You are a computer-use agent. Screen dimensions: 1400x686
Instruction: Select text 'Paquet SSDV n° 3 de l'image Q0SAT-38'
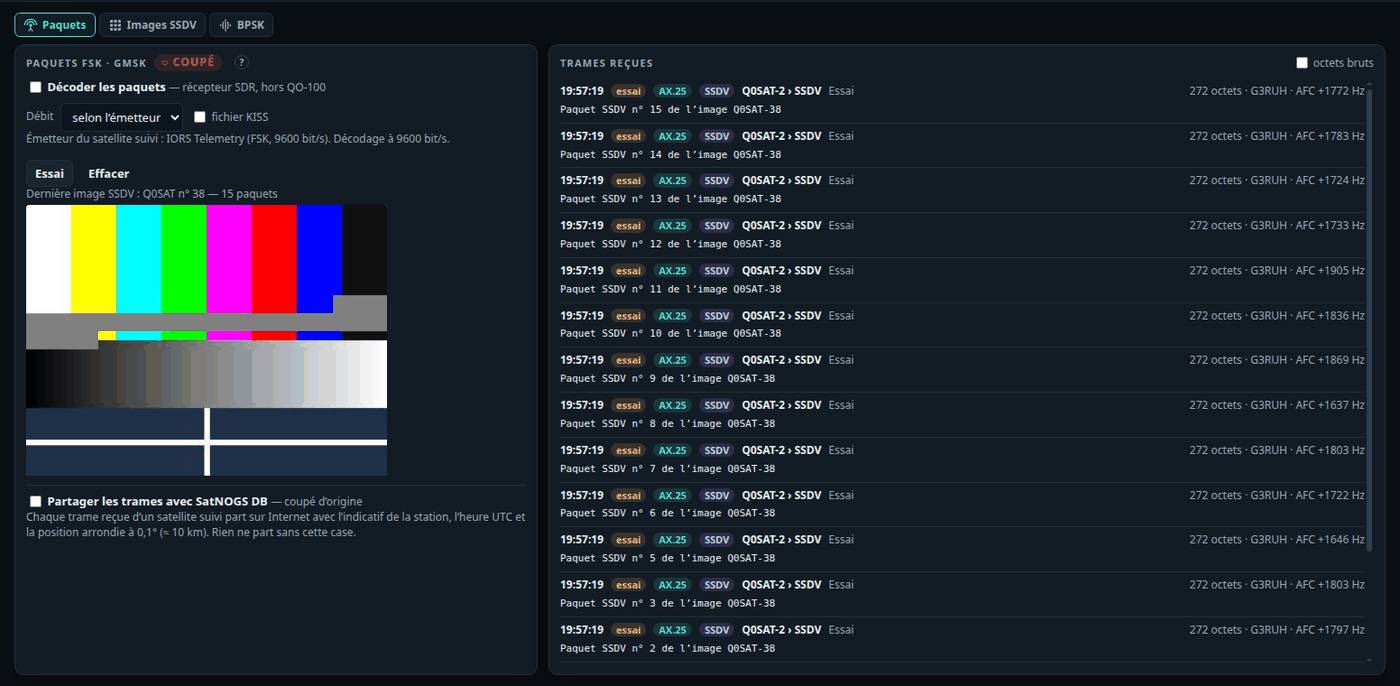click(668, 603)
